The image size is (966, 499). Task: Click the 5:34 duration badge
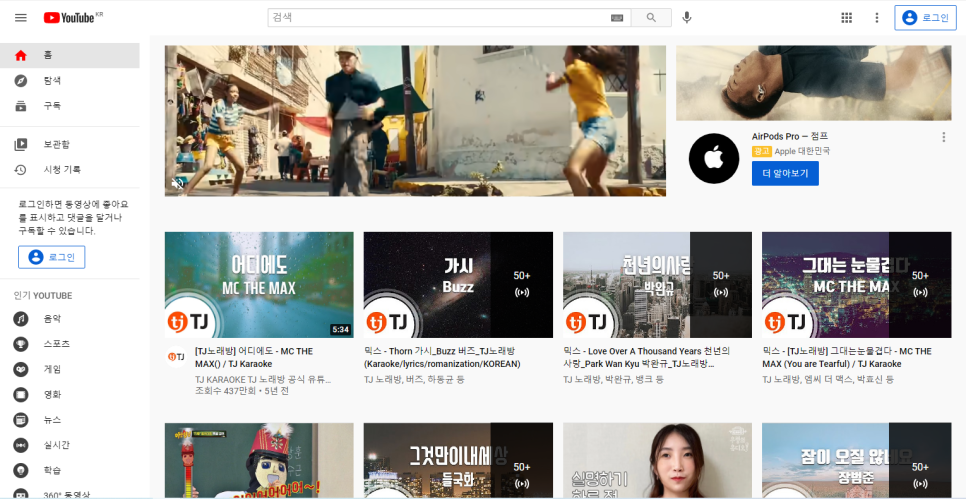[x=341, y=330]
